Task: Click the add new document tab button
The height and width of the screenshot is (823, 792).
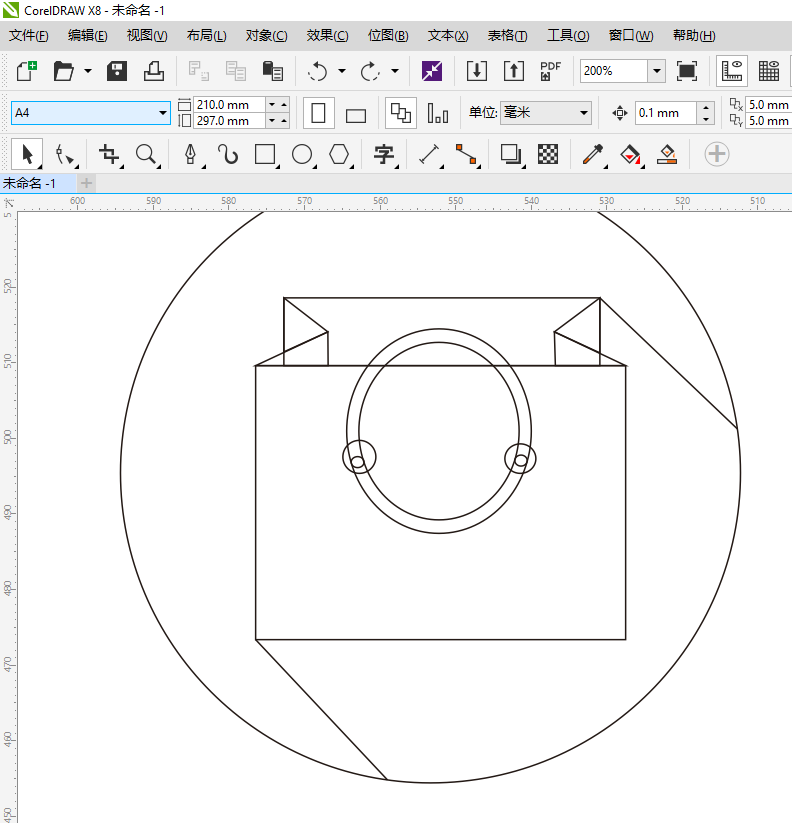Action: click(x=87, y=183)
